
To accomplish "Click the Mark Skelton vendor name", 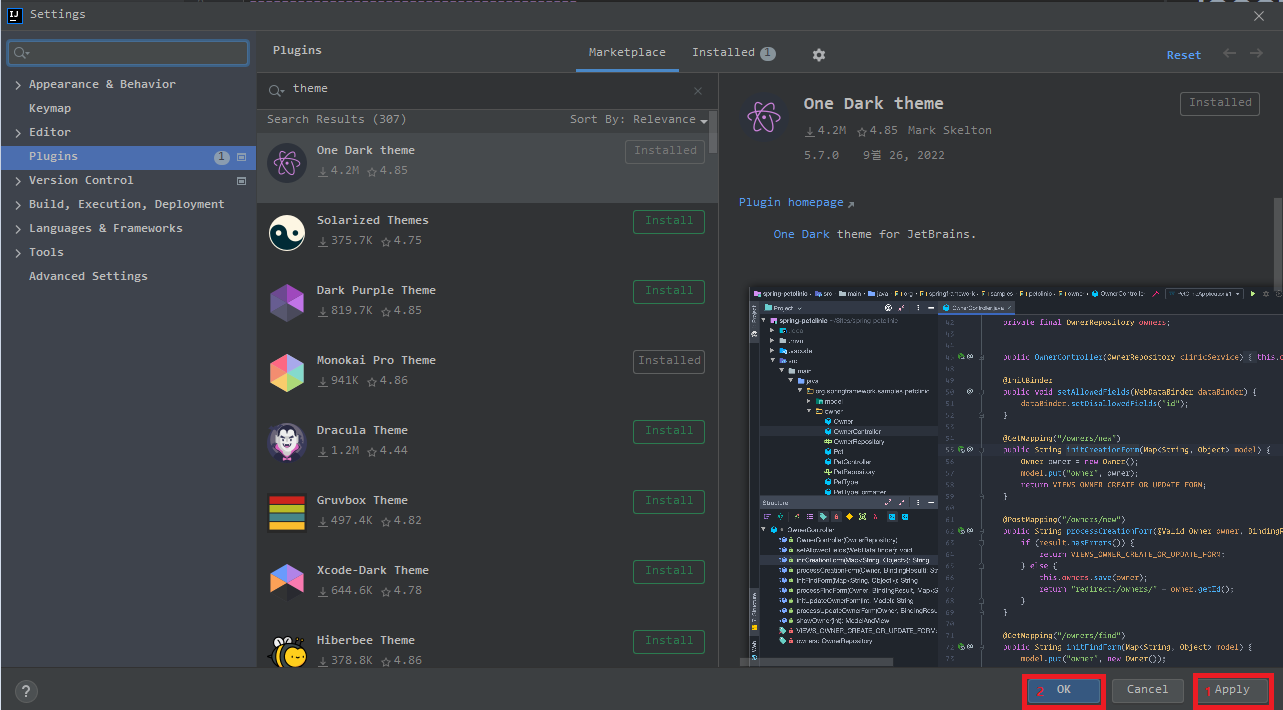I will click(950, 131).
